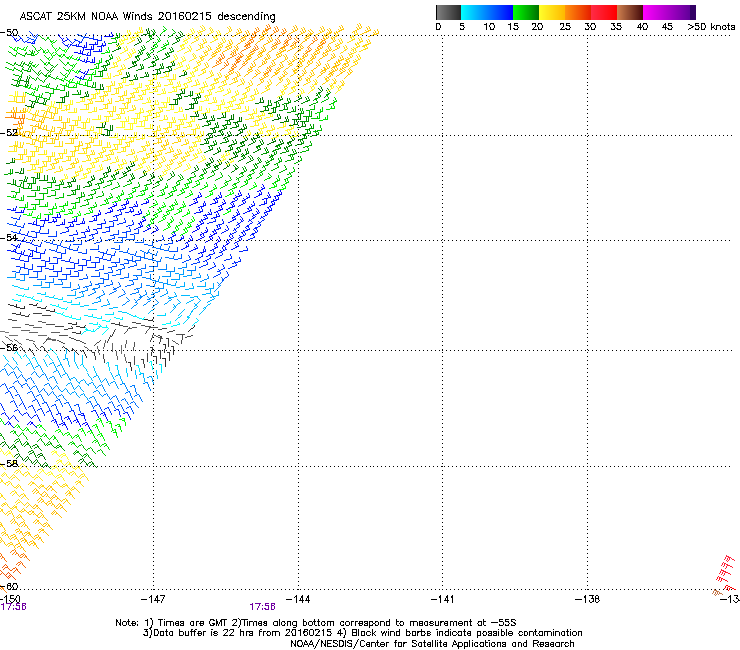Select the gray 0-5 knots color band
Screen dimensions: 740x650
[448, 12]
